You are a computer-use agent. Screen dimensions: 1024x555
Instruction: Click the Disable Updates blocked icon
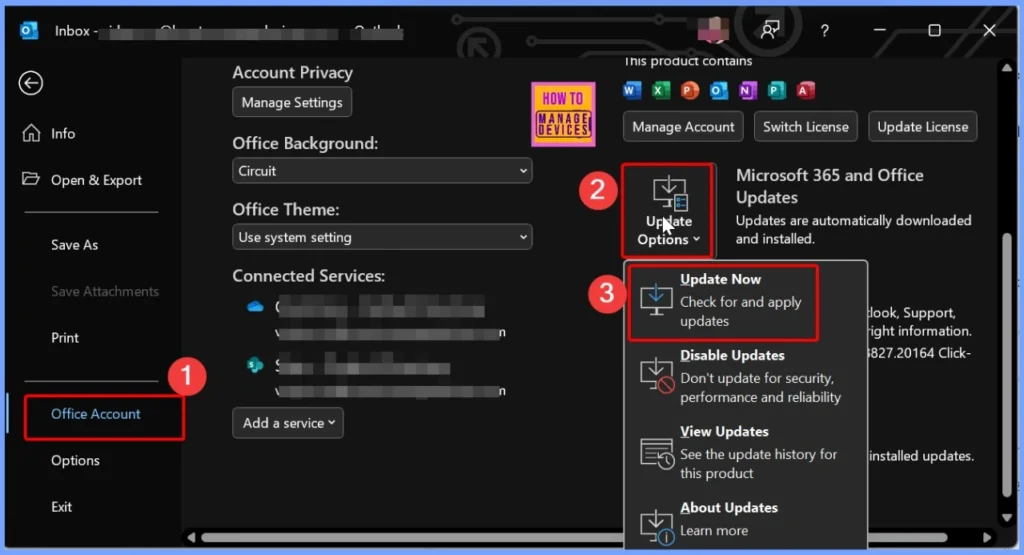point(656,376)
